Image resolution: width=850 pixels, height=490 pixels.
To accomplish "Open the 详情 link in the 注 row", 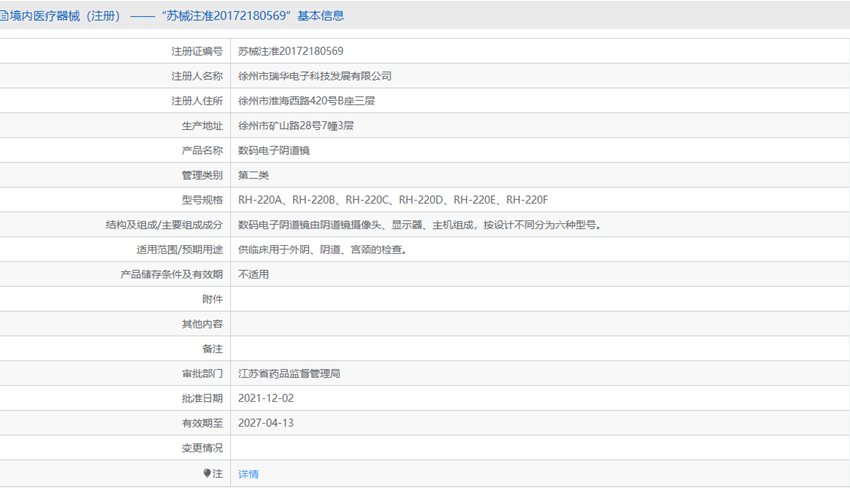I will (248, 474).
